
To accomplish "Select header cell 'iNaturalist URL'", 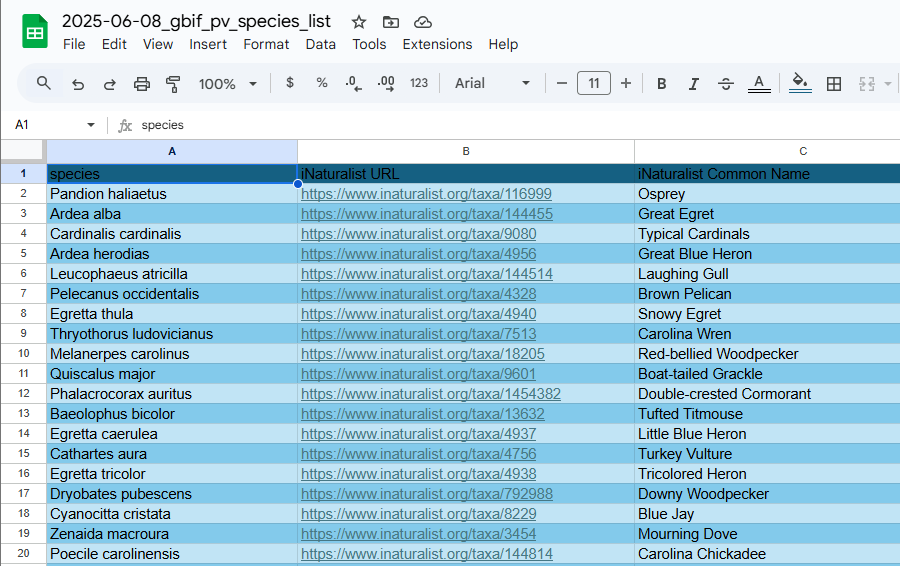I will 466,174.
